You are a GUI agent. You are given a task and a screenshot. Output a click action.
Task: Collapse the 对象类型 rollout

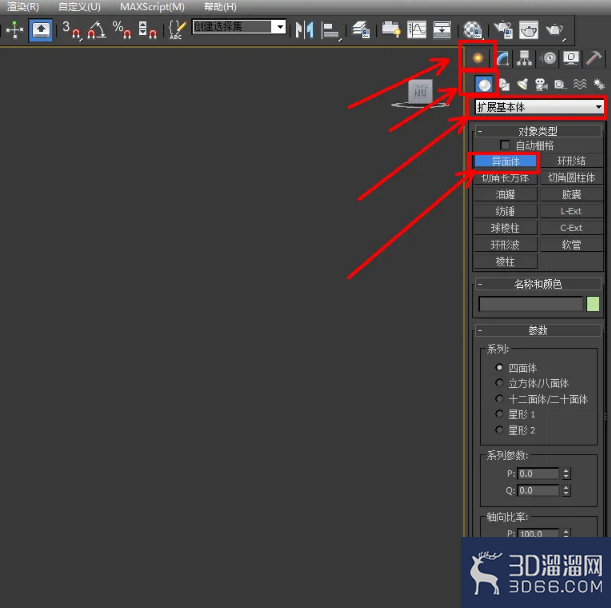click(x=538, y=131)
